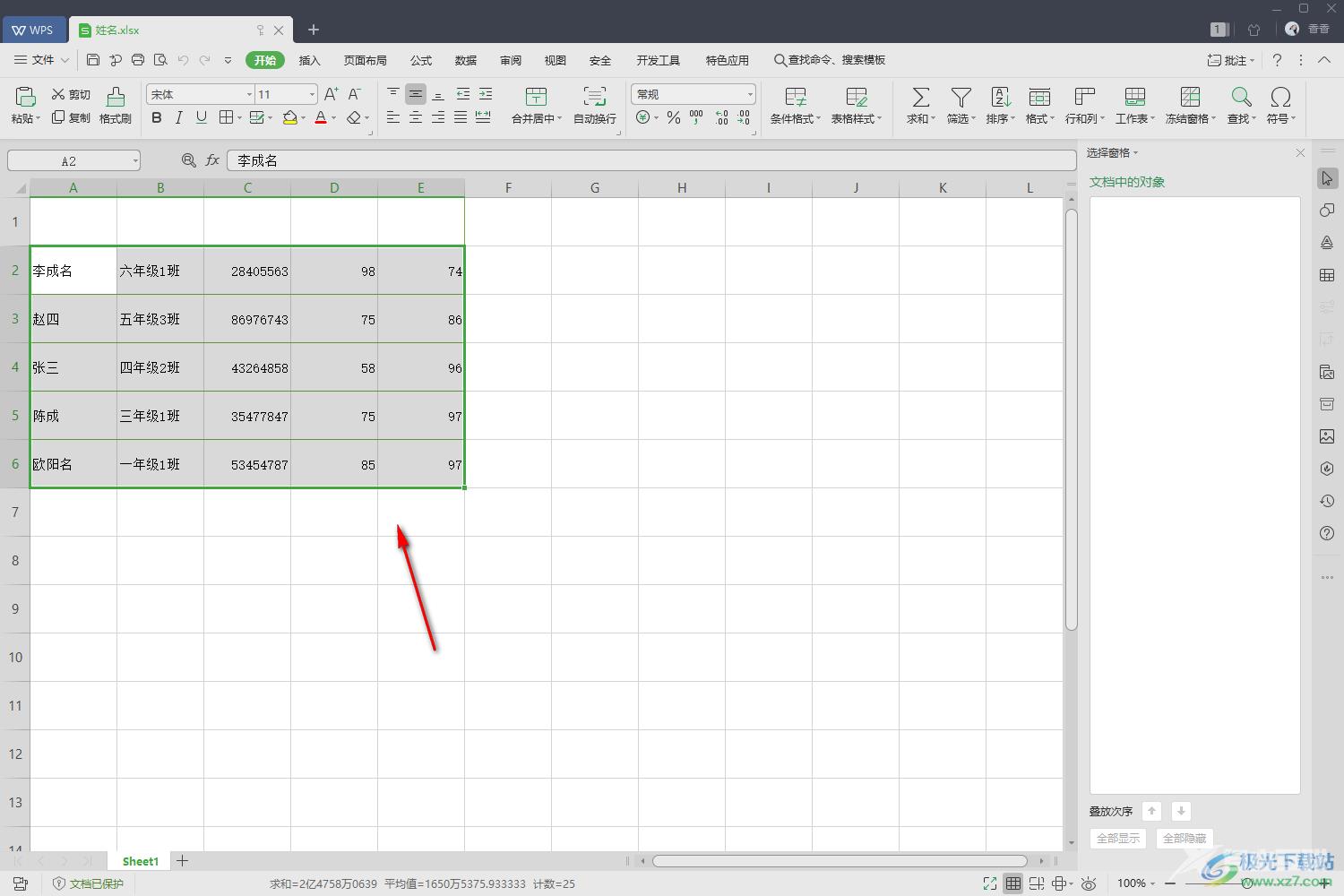Increase font size with A+ icon

pos(331,94)
